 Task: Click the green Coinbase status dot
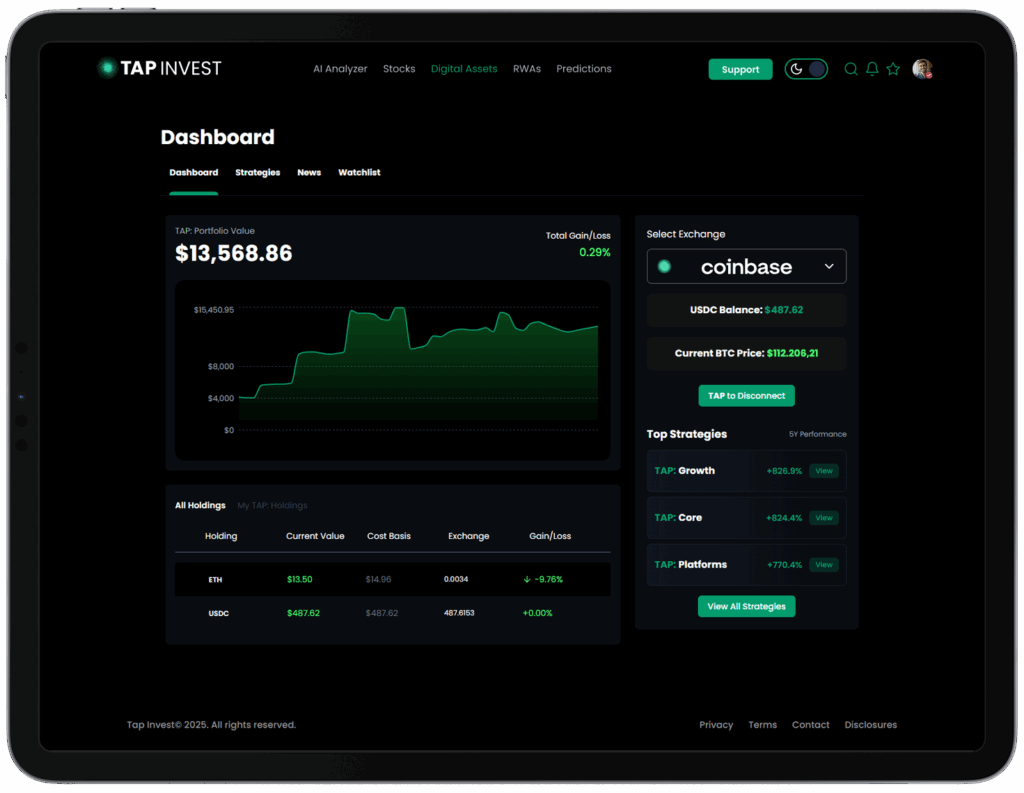(664, 267)
